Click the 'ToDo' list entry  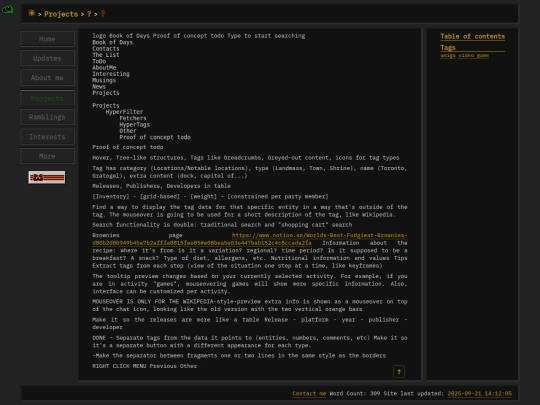pos(99,61)
